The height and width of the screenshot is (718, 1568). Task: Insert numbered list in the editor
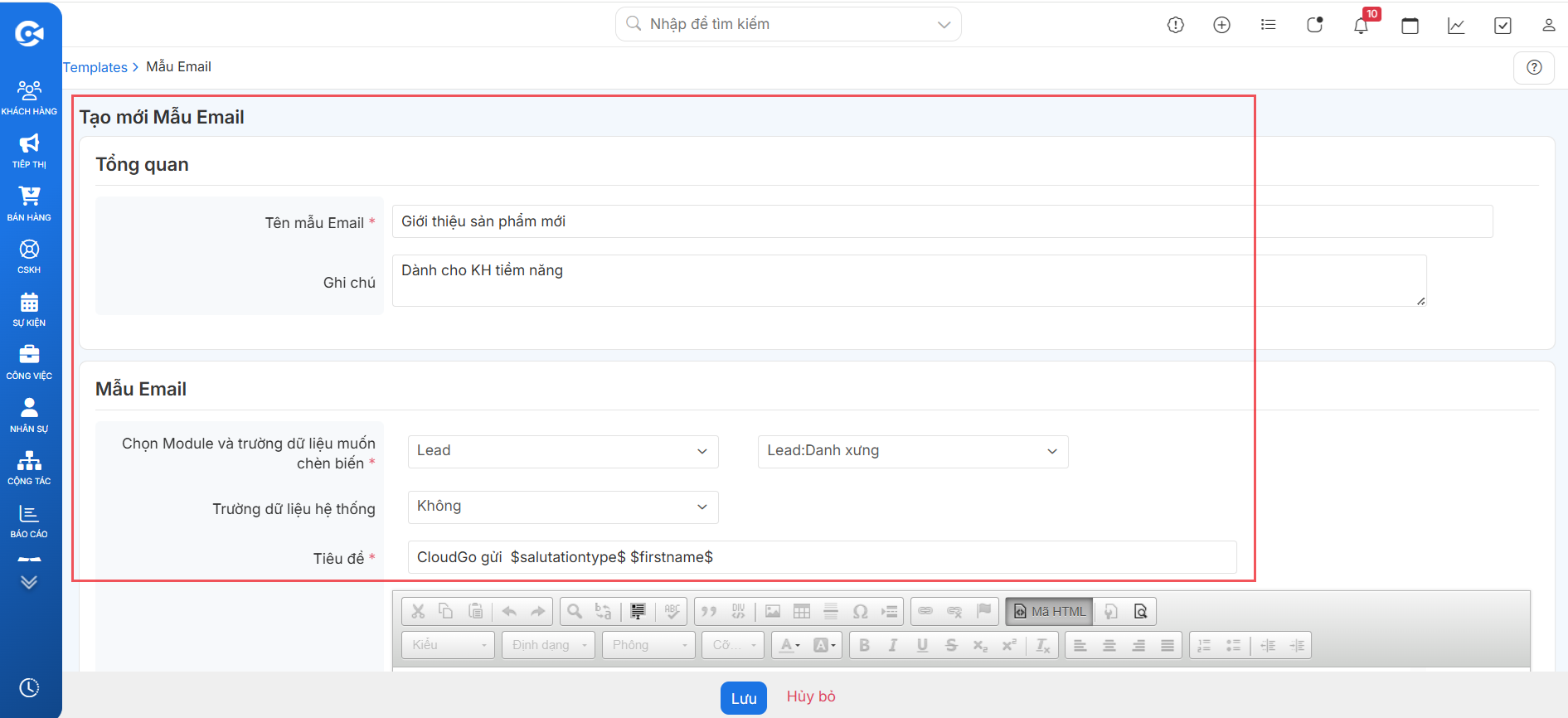point(1205,645)
